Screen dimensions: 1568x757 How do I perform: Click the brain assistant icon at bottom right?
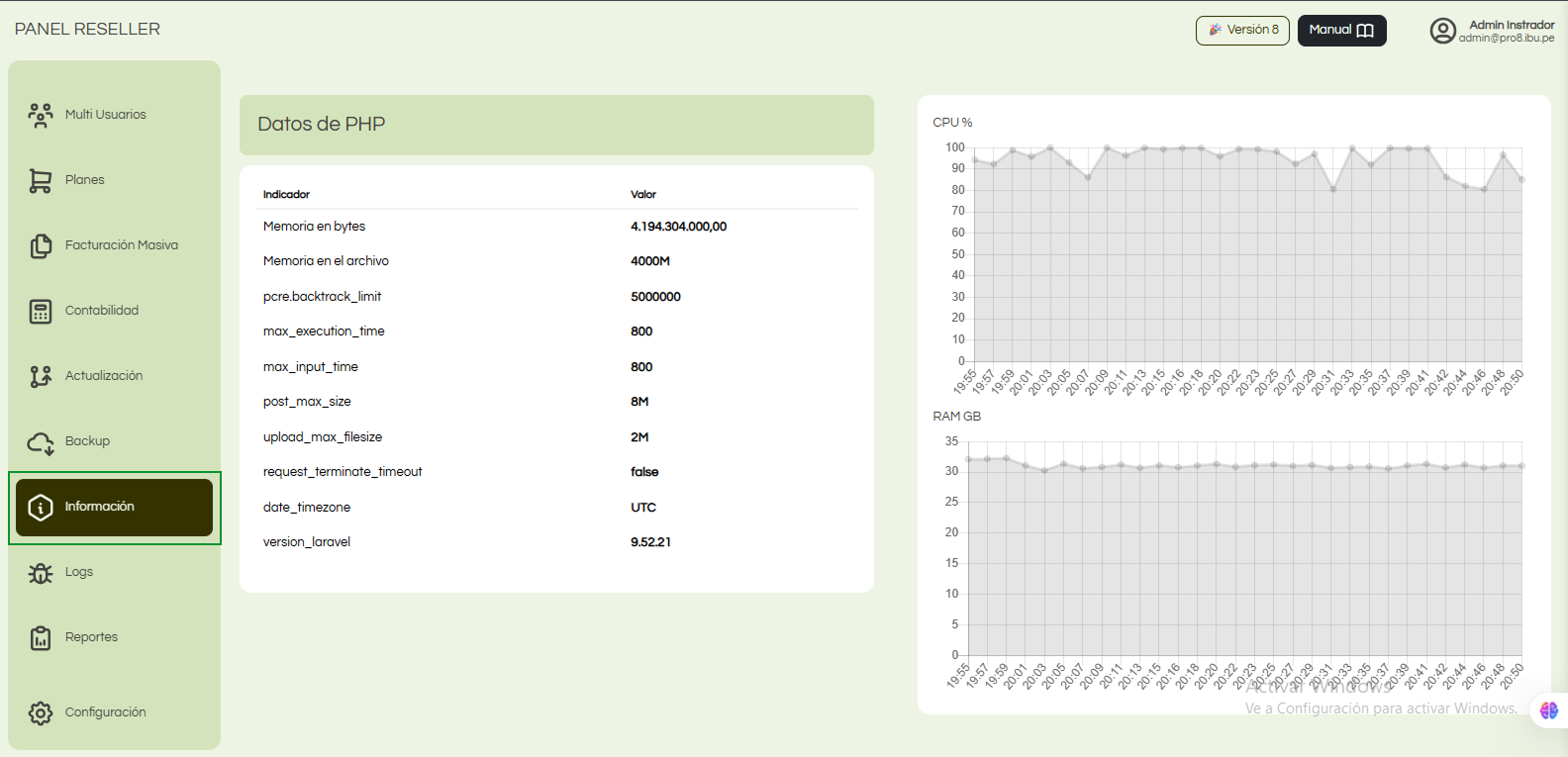click(1549, 710)
